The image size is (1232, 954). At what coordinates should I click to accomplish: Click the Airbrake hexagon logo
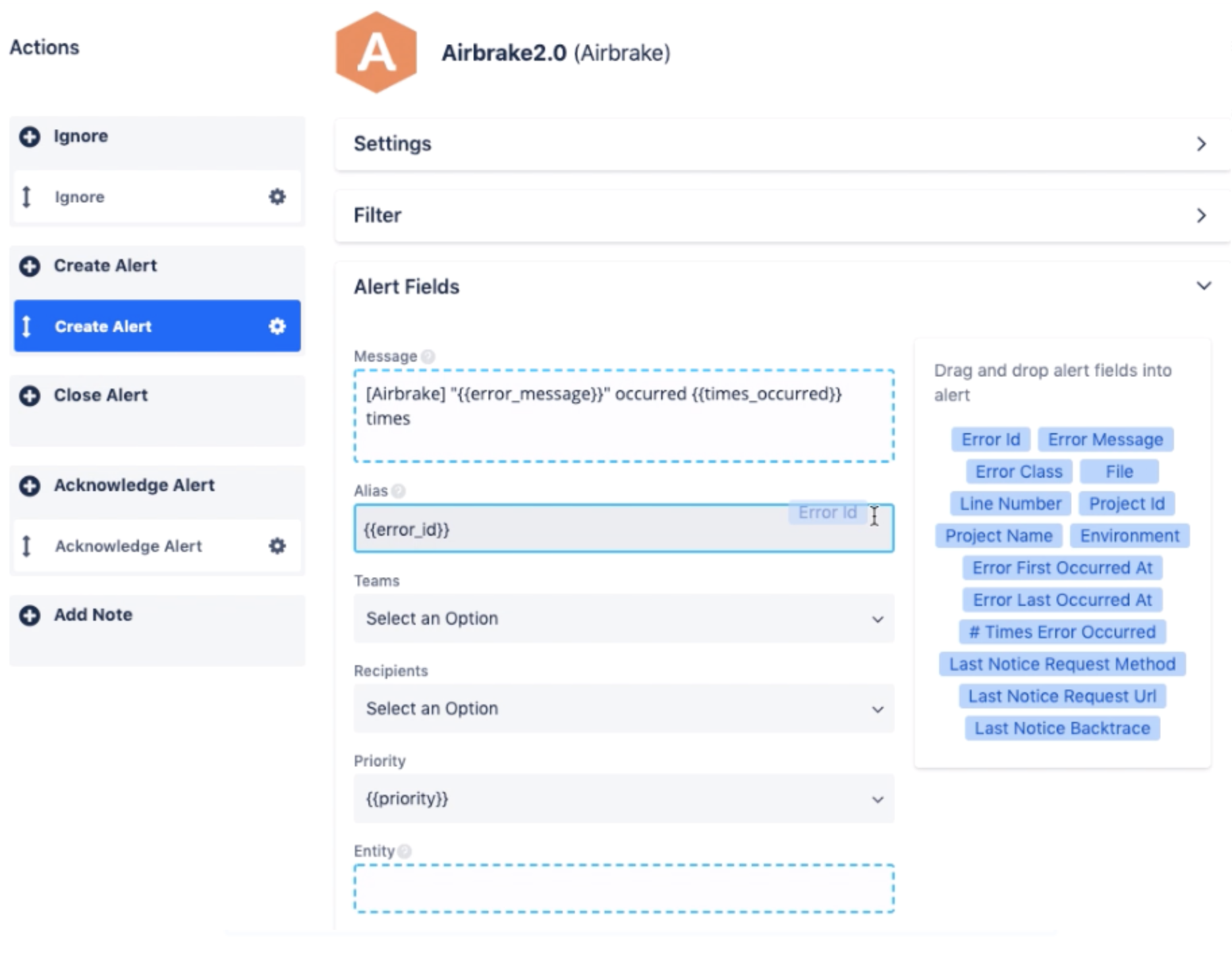click(x=376, y=52)
